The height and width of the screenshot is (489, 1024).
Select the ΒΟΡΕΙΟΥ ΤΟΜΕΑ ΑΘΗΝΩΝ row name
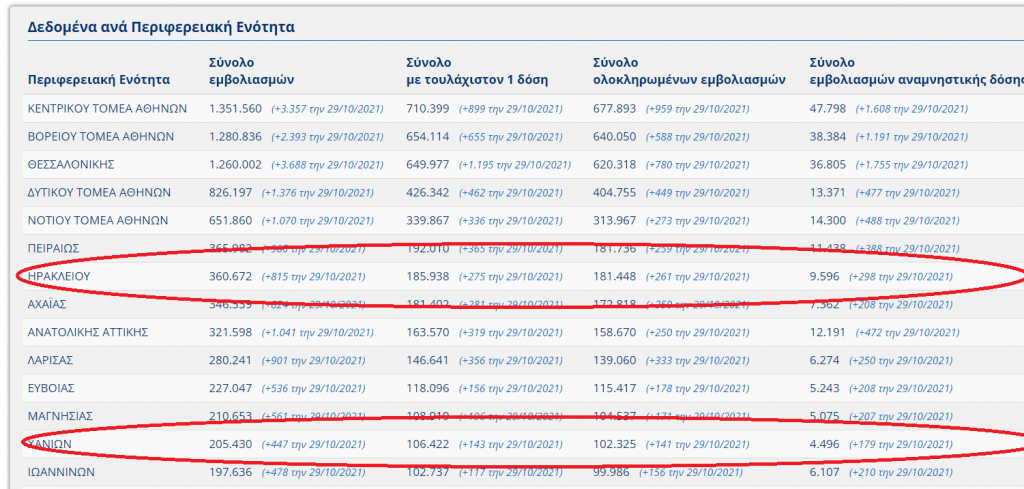point(101,137)
